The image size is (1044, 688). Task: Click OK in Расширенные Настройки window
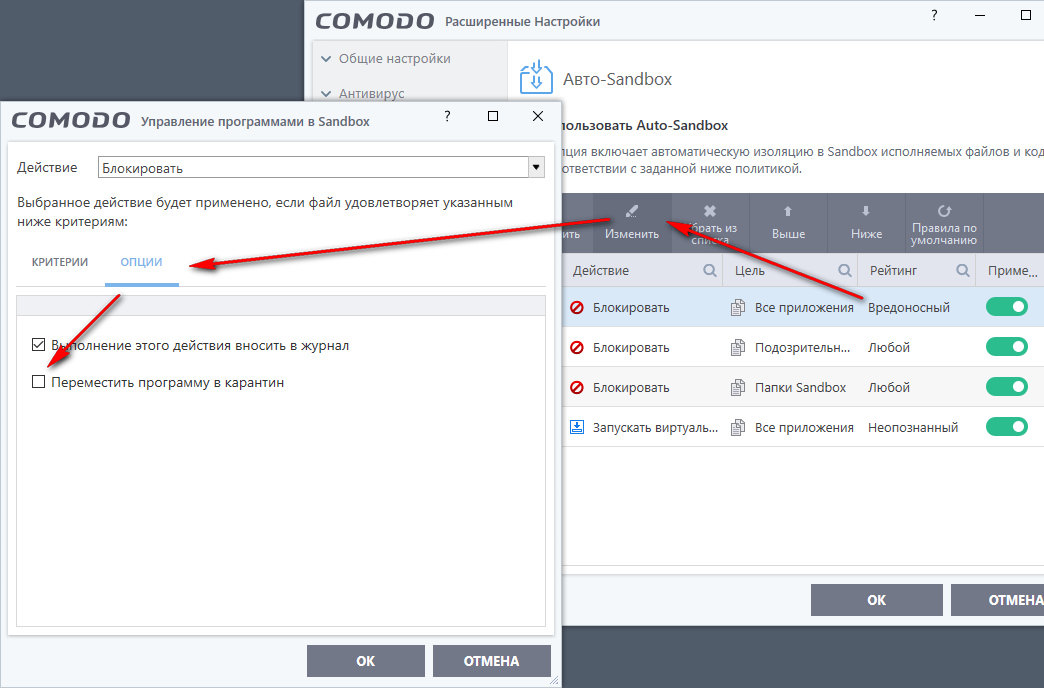pyautogui.click(x=876, y=600)
